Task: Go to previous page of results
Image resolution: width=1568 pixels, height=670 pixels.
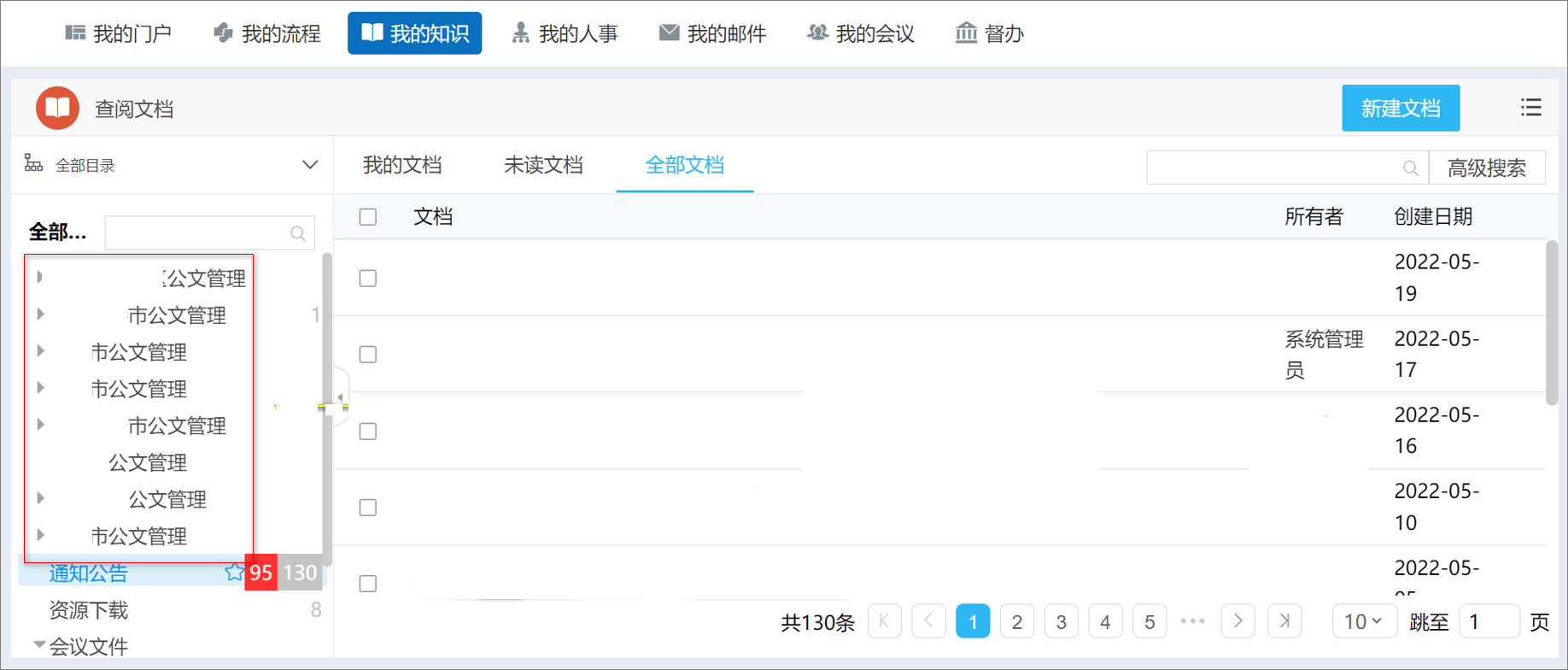Action: coord(928,621)
